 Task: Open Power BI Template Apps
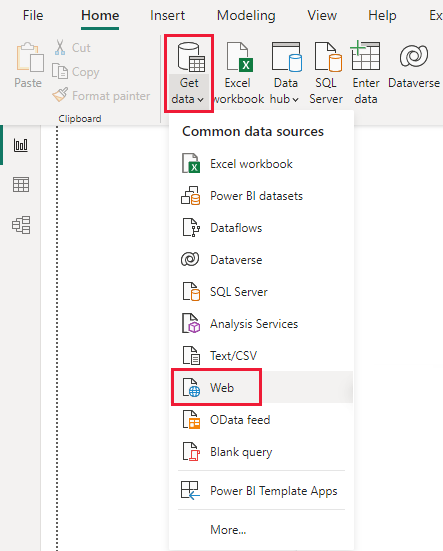coord(261,491)
